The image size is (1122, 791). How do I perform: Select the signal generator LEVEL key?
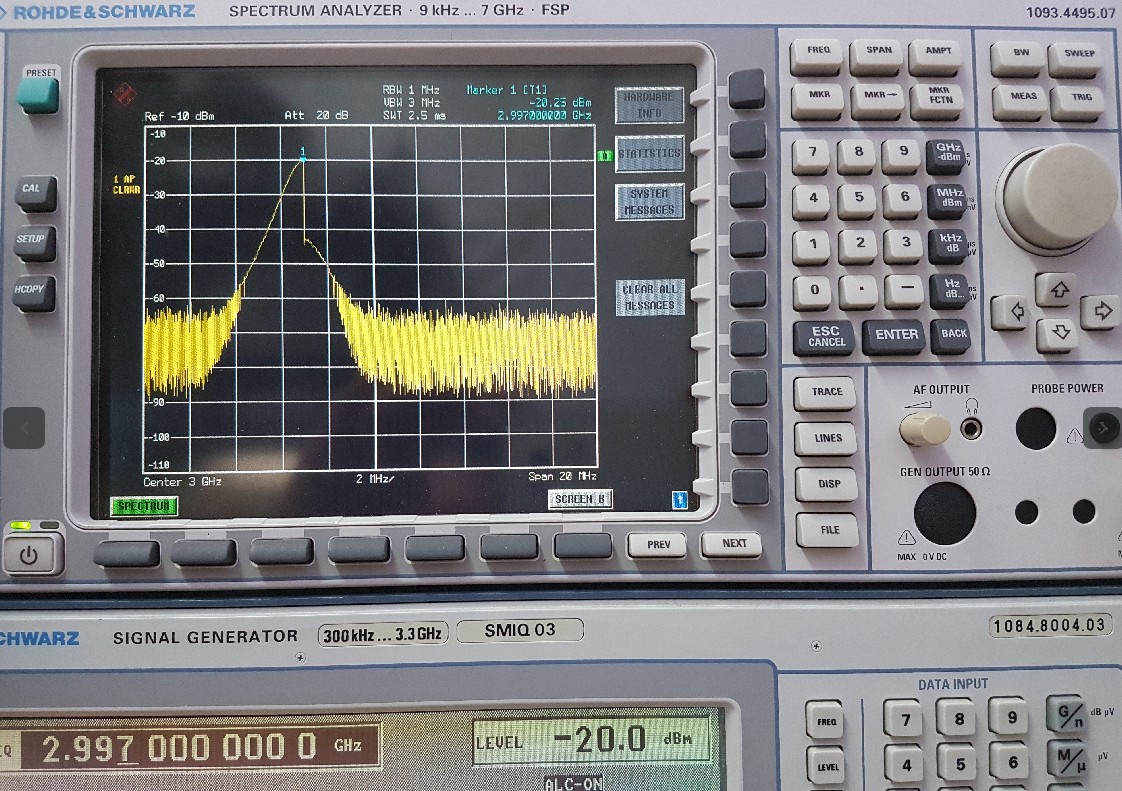click(827, 767)
